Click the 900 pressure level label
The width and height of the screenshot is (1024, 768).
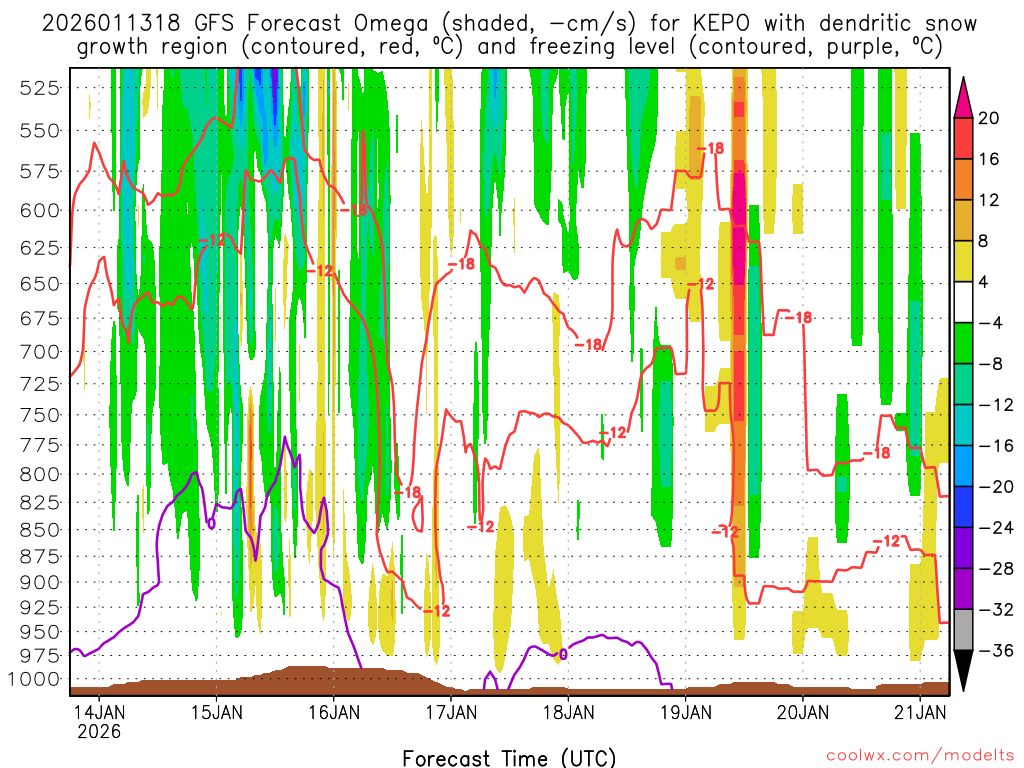point(40,583)
